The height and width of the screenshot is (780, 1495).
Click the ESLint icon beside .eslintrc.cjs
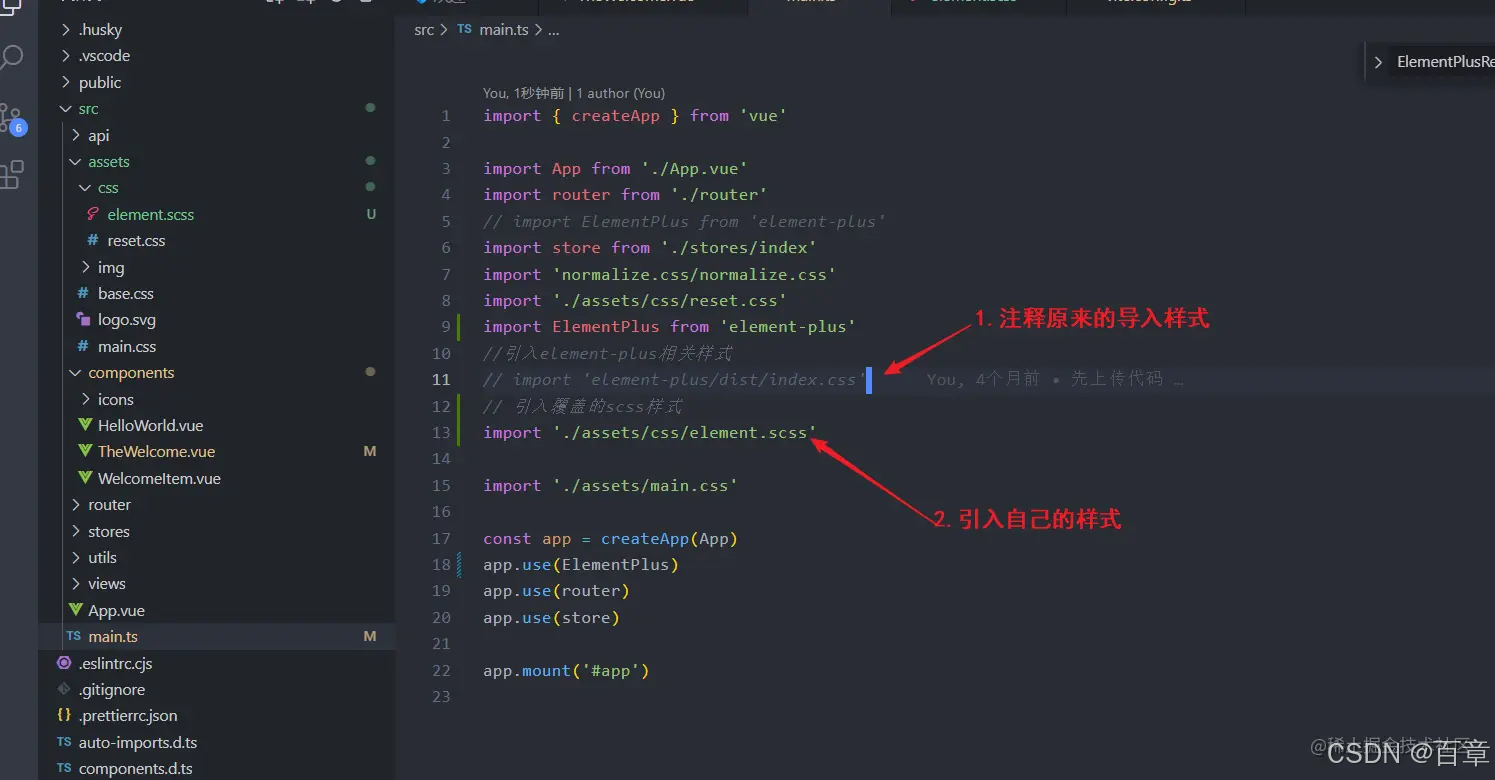[x=64, y=664]
